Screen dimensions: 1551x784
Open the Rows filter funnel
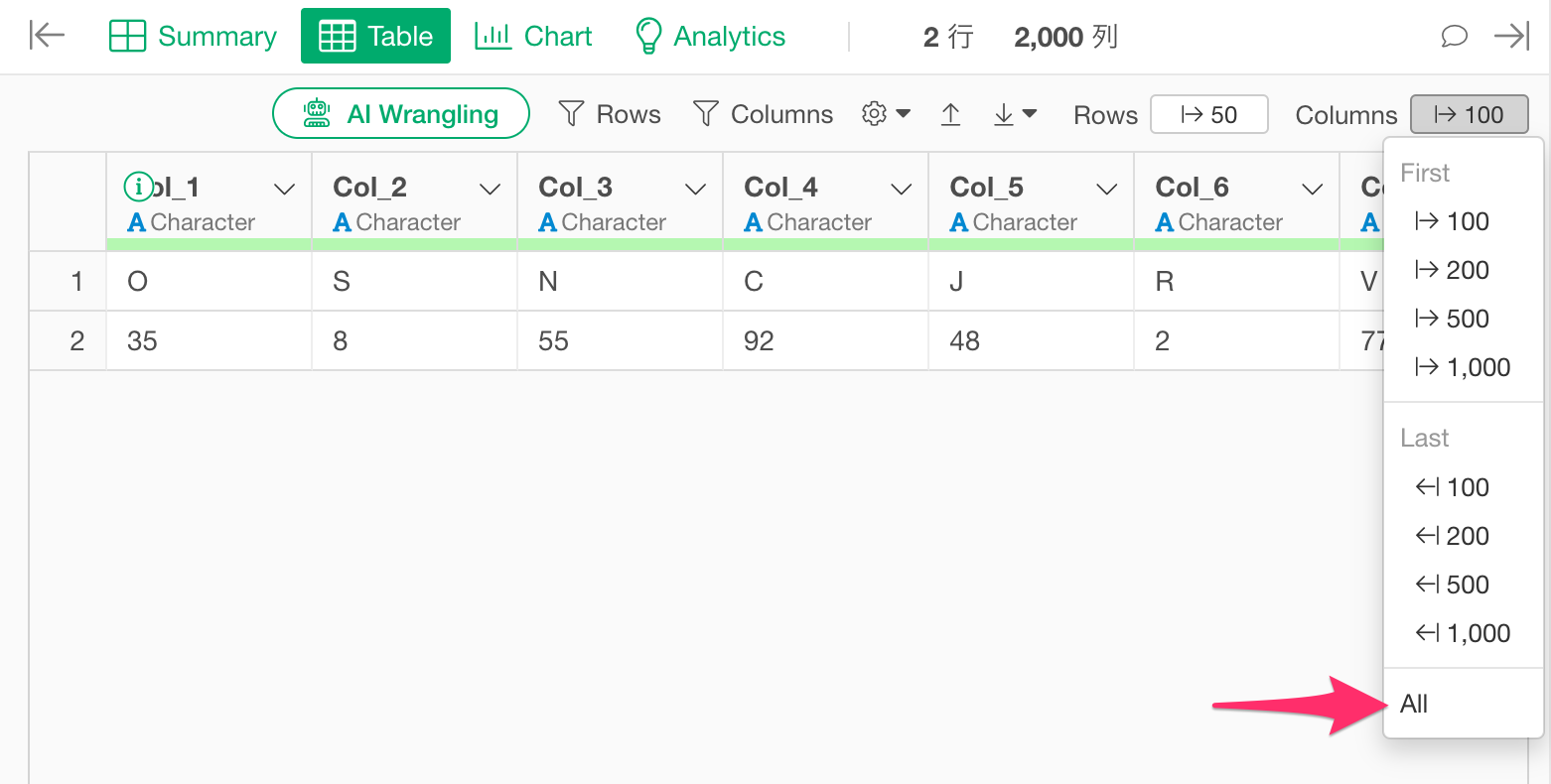(x=610, y=114)
